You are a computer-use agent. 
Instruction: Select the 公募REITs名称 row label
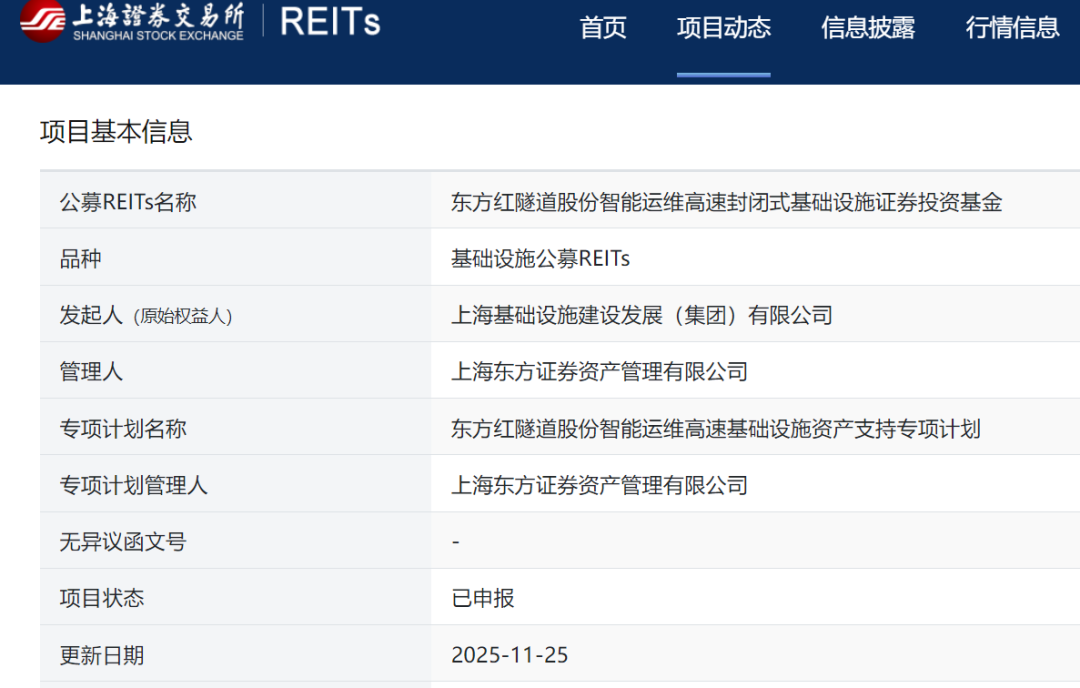128,202
